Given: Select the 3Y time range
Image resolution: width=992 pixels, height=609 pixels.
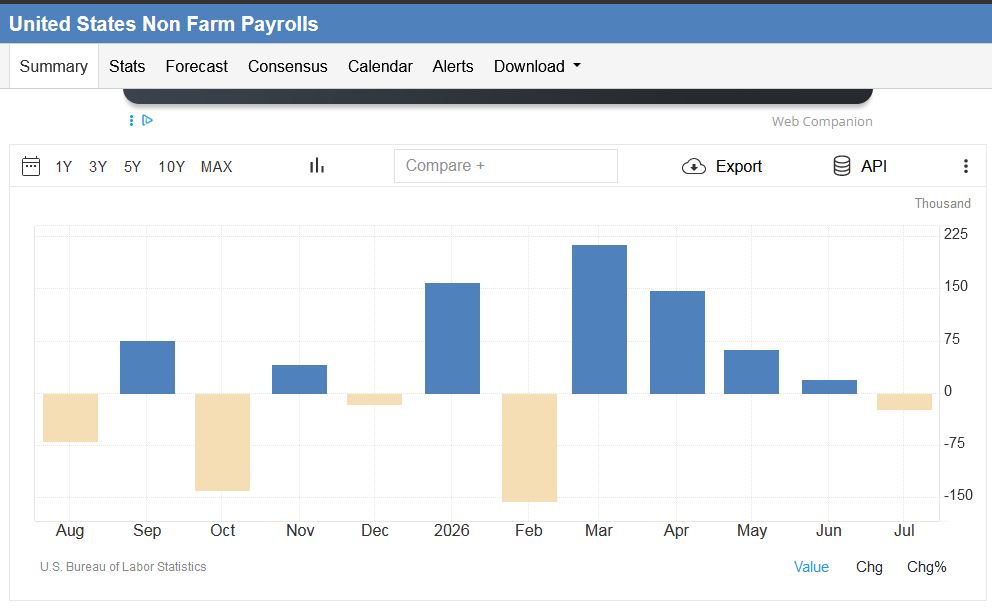Looking at the screenshot, I should [x=97, y=167].
